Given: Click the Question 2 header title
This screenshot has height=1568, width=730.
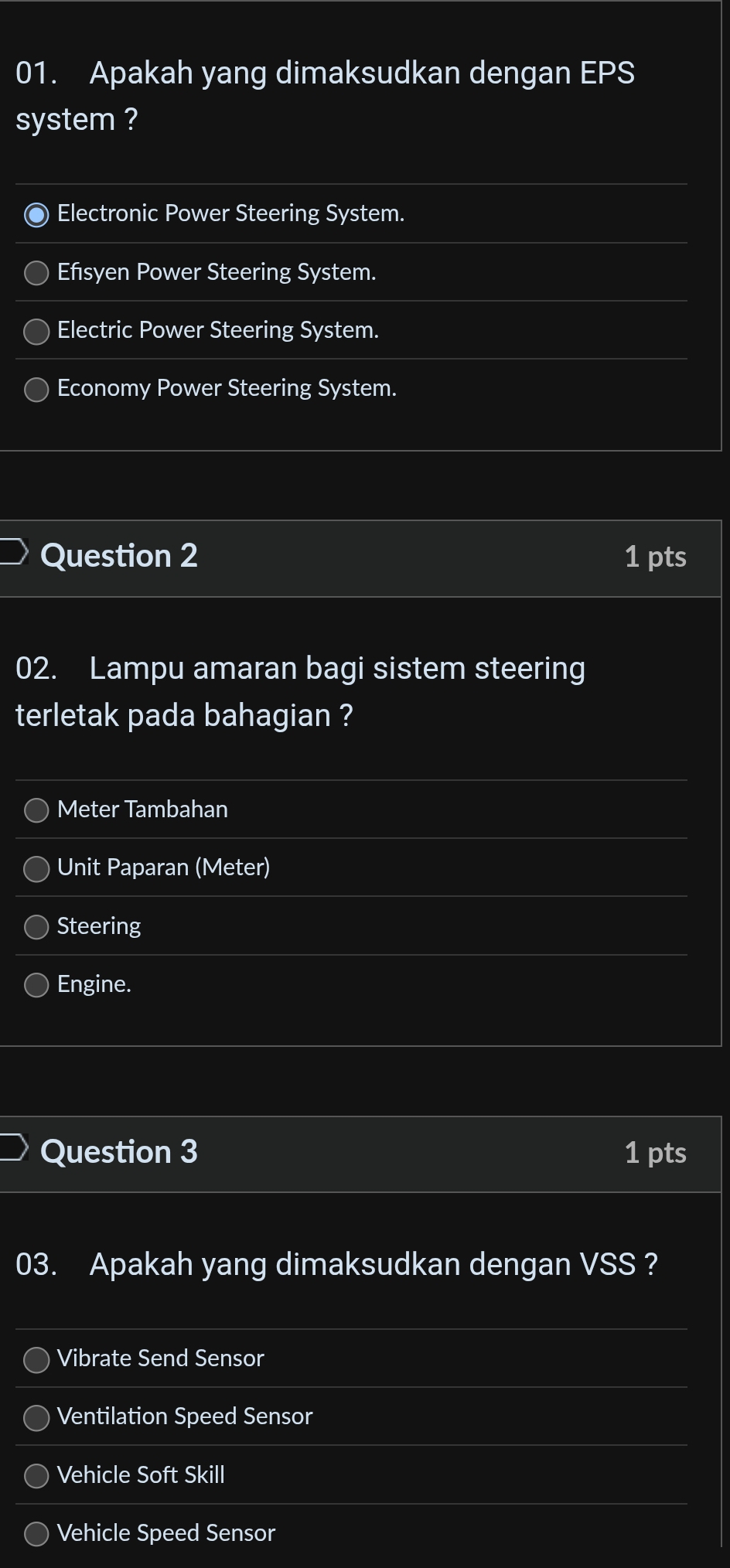Looking at the screenshot, I should (x=119, y=556).
